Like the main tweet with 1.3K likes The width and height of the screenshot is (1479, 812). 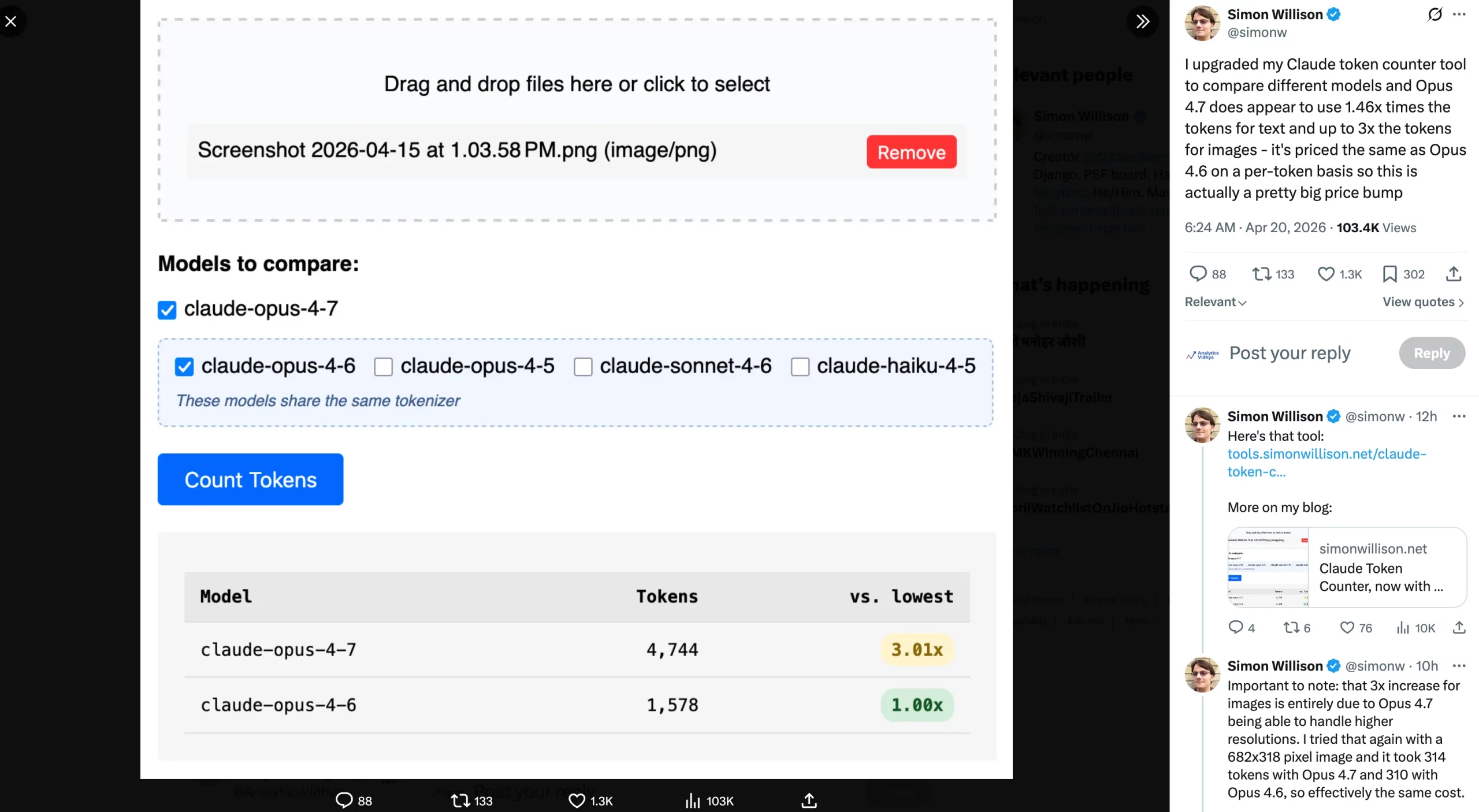point(1326,274)
